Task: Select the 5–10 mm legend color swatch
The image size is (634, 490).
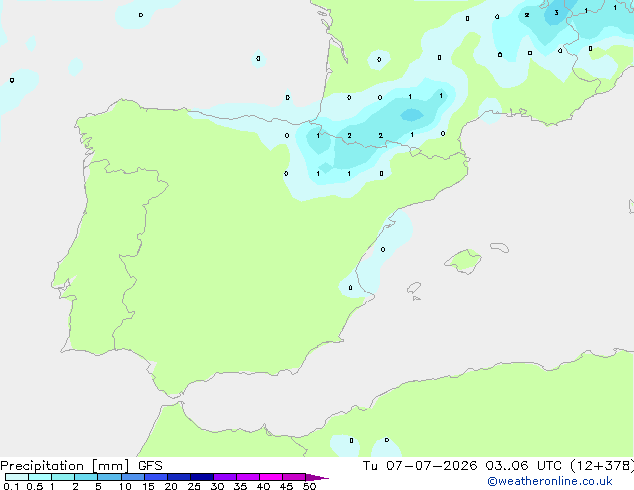Action: (x=109, y=477)
